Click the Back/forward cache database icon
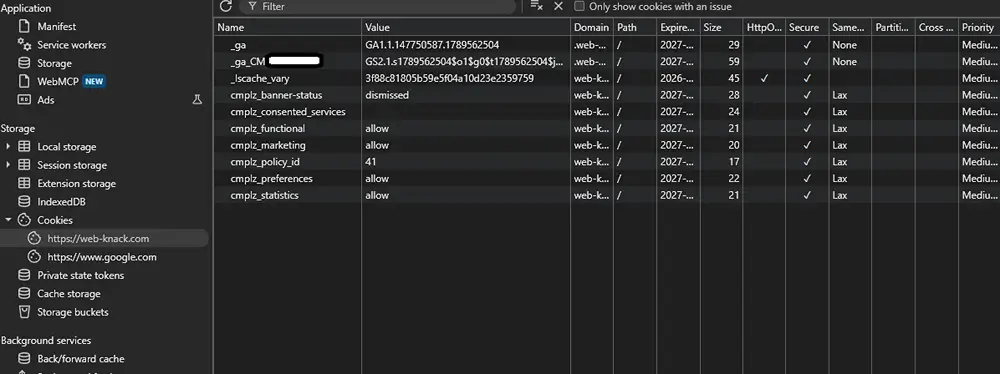This screenshot has height=374, width=1000. (x=24, y=359)
